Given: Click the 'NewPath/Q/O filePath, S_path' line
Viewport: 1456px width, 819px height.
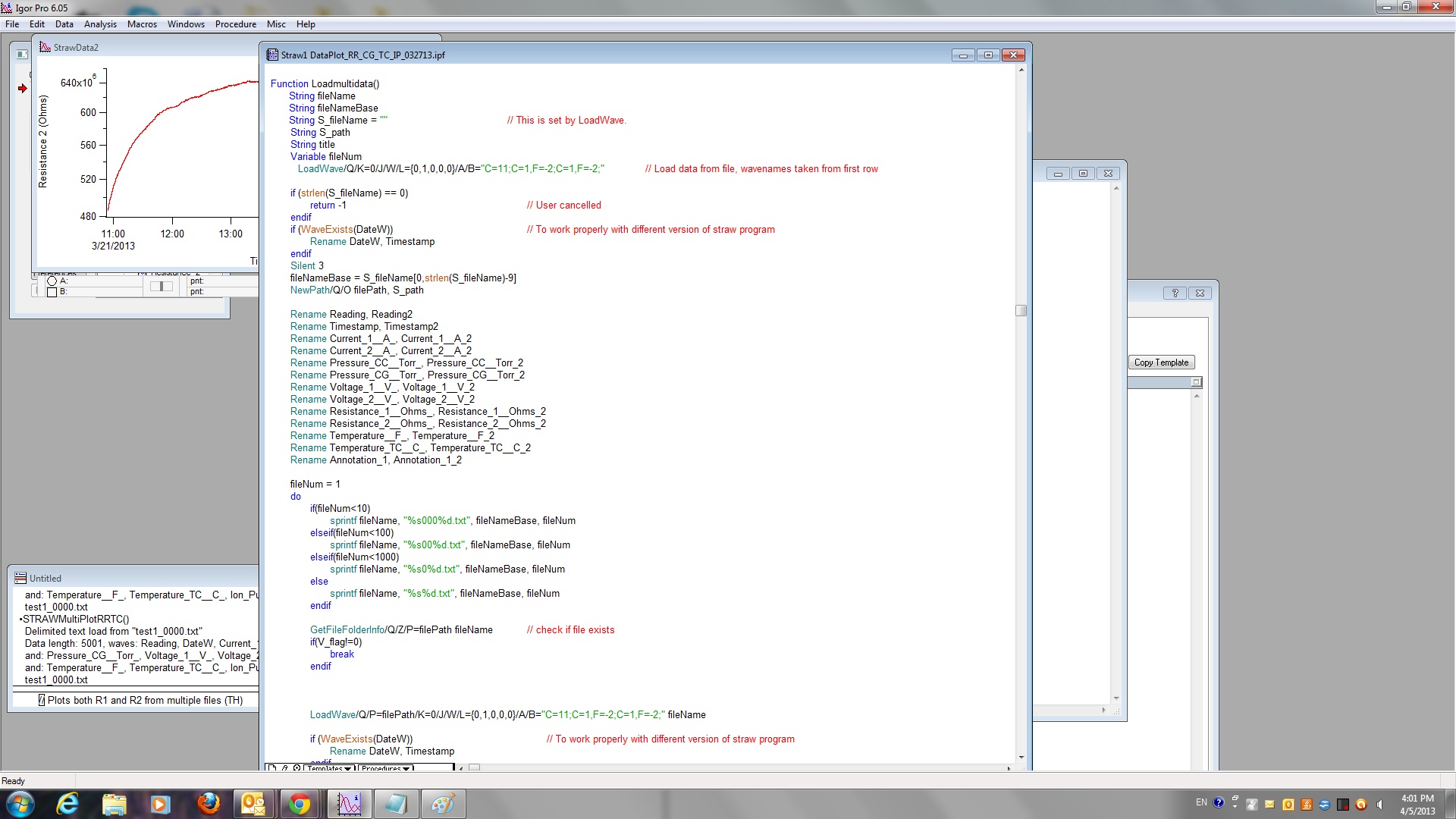Looking at the screenshot, I should pyautogui.click(x=356, y=290).
